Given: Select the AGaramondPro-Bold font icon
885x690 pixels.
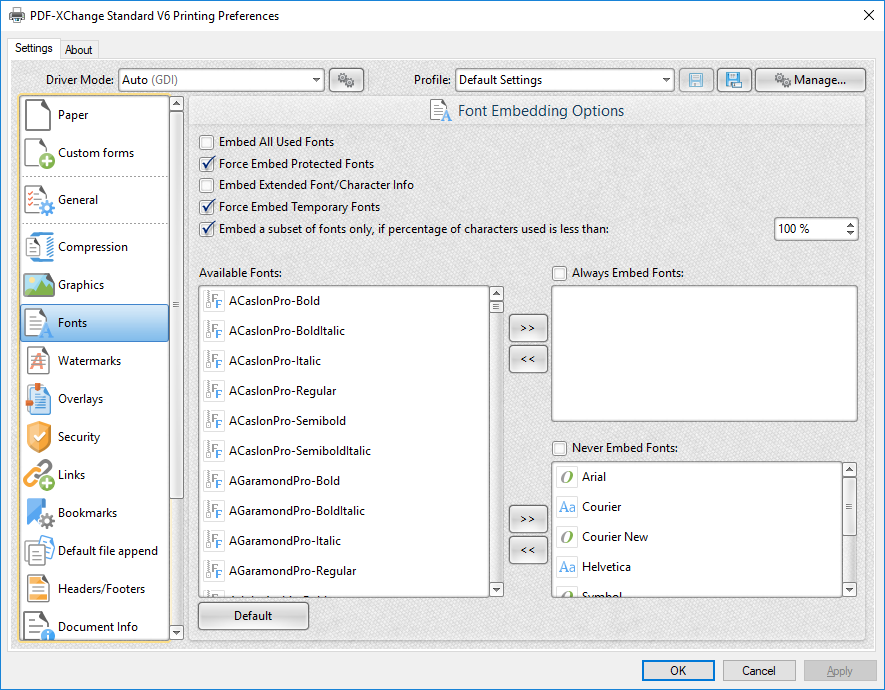Looking at the screenshot, I should pos(214,481).
